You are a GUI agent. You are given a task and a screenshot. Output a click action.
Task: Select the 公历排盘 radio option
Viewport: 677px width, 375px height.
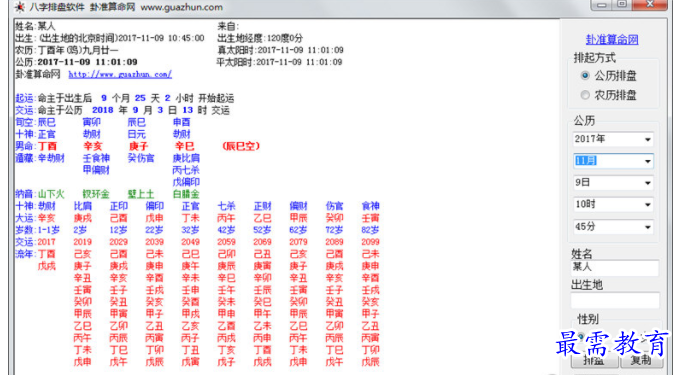pos(585,76)
